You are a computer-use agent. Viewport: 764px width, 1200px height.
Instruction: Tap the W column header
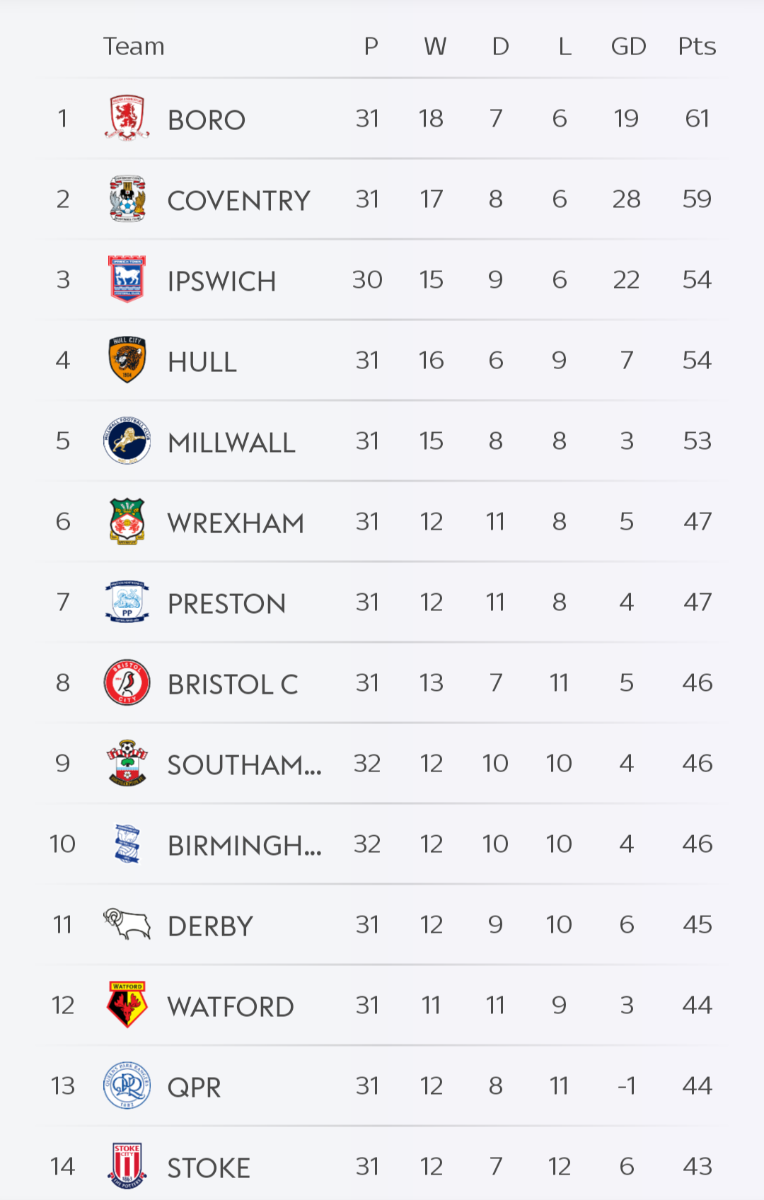tap(434, 46)
